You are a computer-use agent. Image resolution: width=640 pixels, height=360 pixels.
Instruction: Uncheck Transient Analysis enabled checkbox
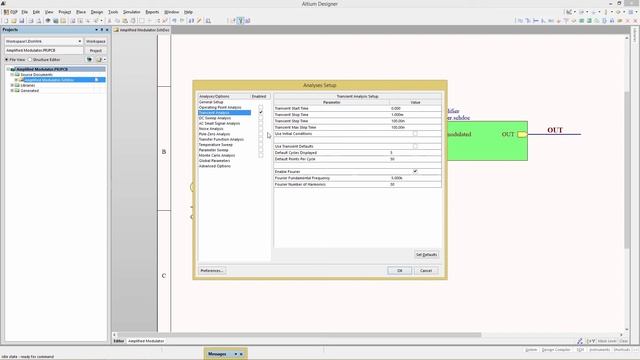[260, 112]
